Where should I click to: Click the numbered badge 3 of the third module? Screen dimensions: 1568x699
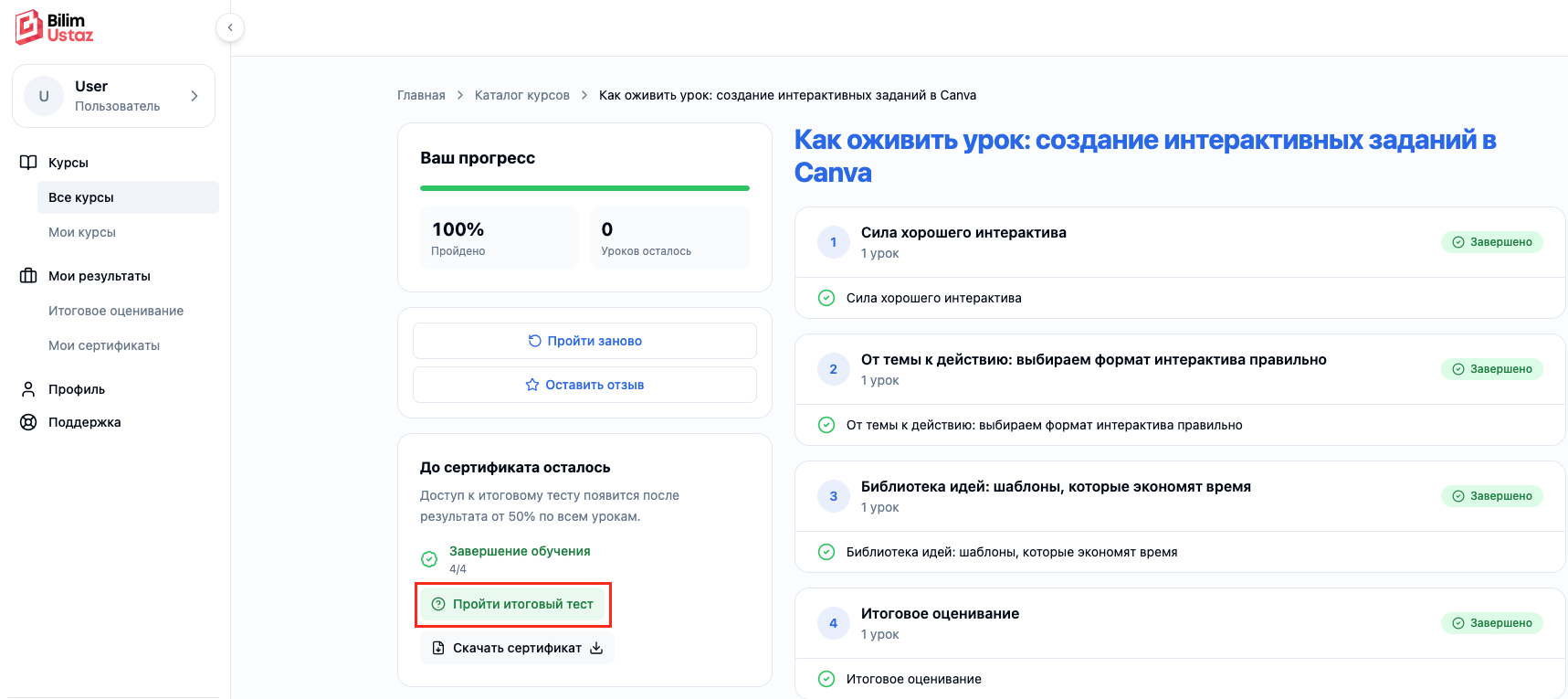point(834,496)
